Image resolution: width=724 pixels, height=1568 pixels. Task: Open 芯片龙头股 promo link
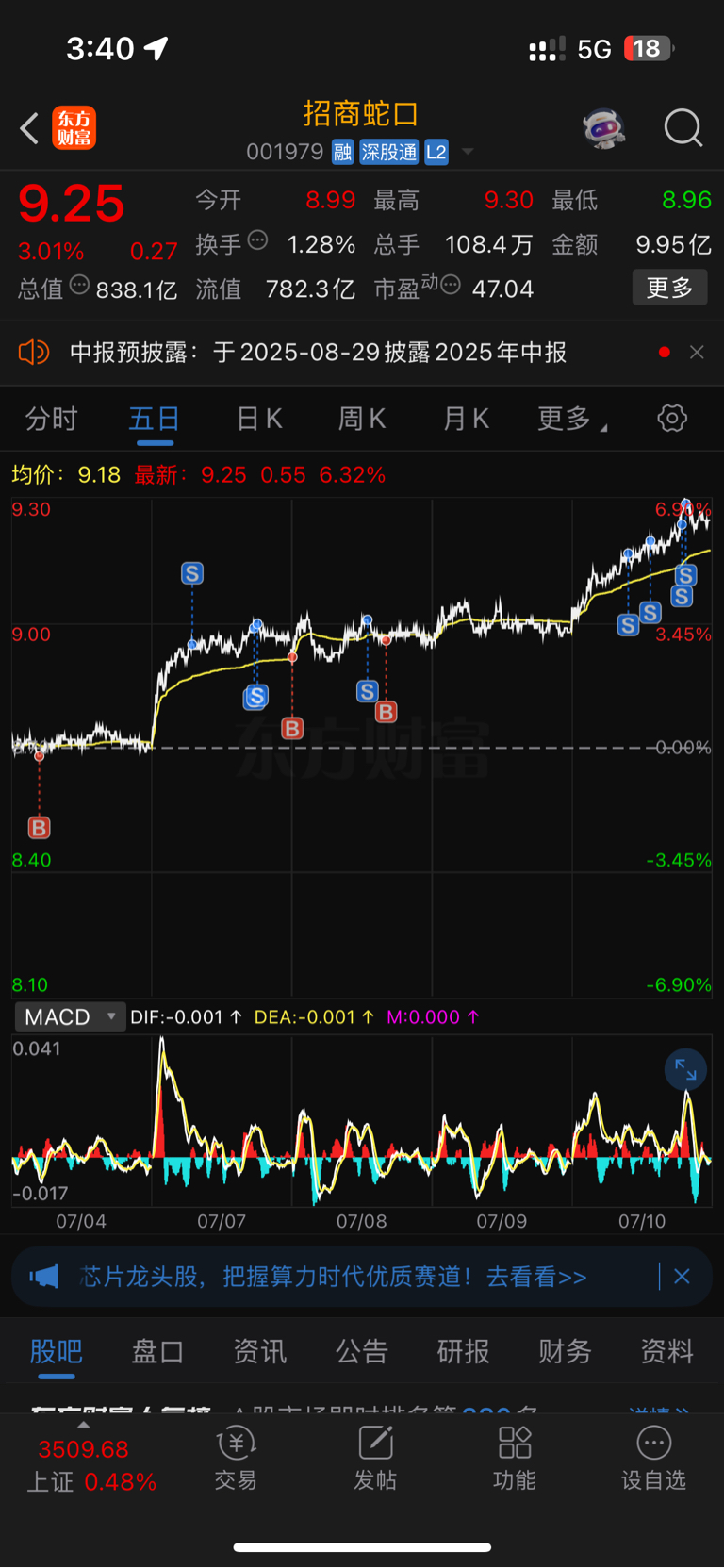pos(334,1277)
